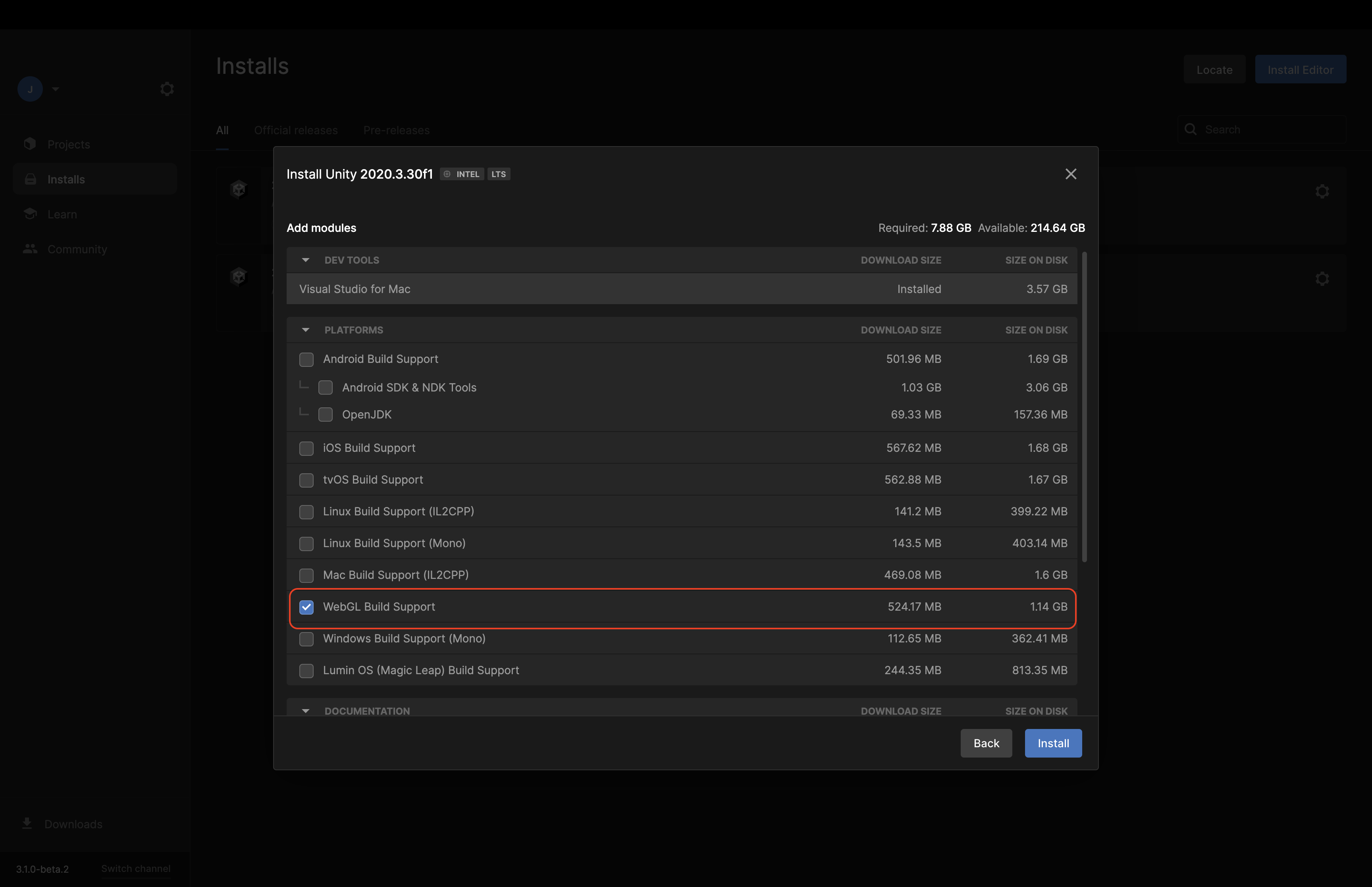1372x887 pixels.
Task: Open settings gear for second installed editor
Action: point(1322,279)
